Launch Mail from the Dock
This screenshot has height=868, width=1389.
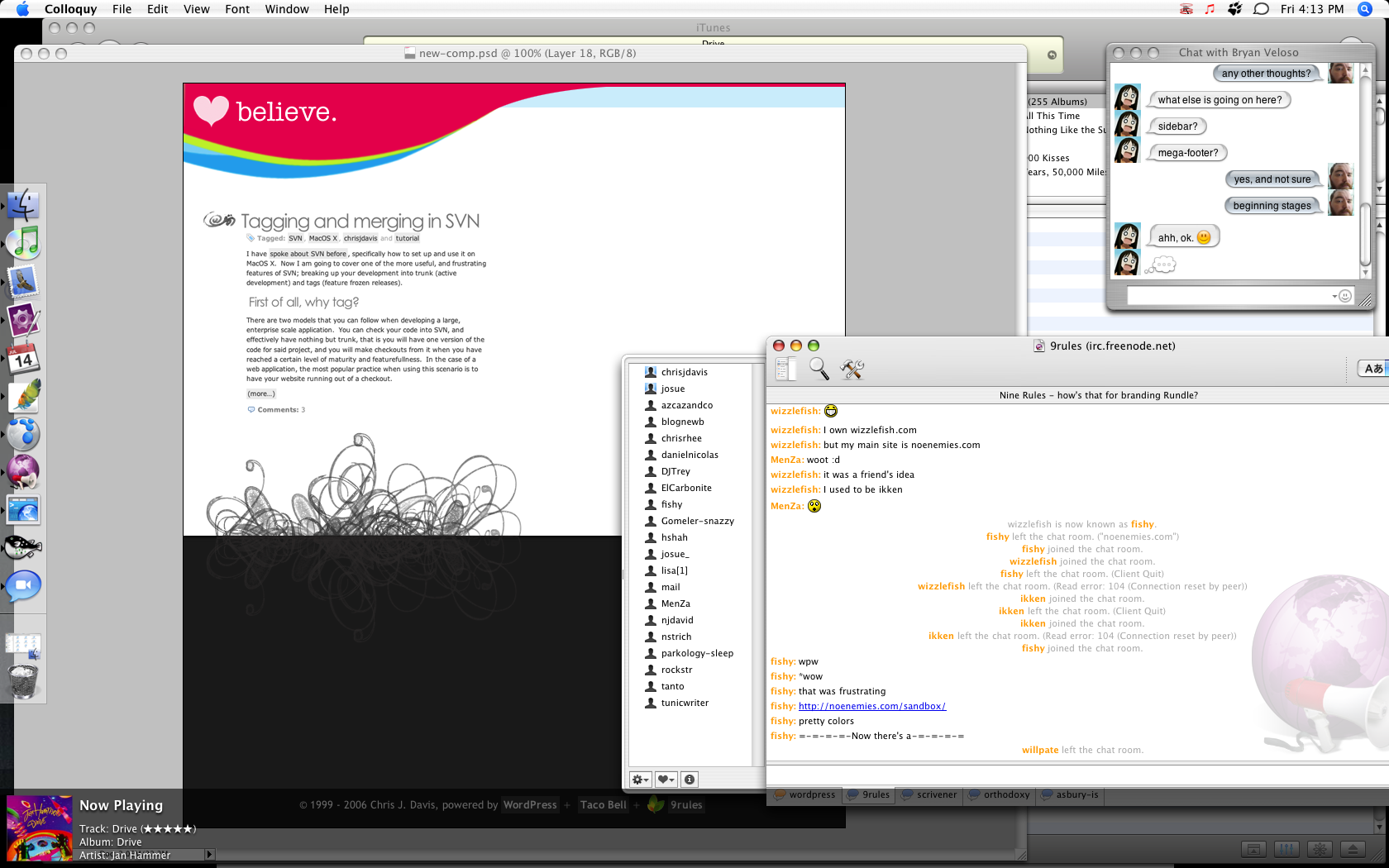coord(23,282)
